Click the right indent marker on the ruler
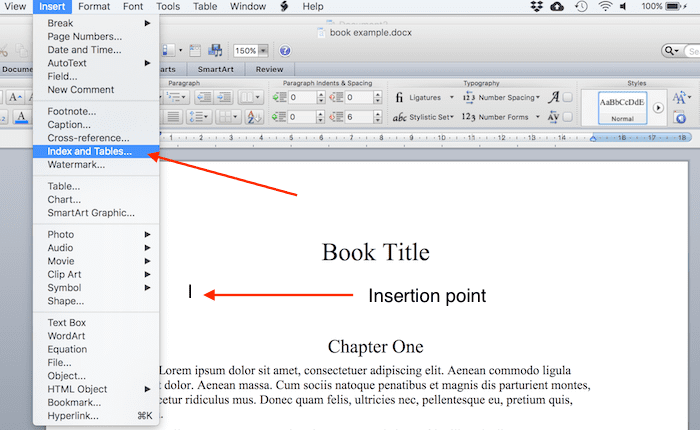This screenshot has width=700, height=430. tap(593, 138)
